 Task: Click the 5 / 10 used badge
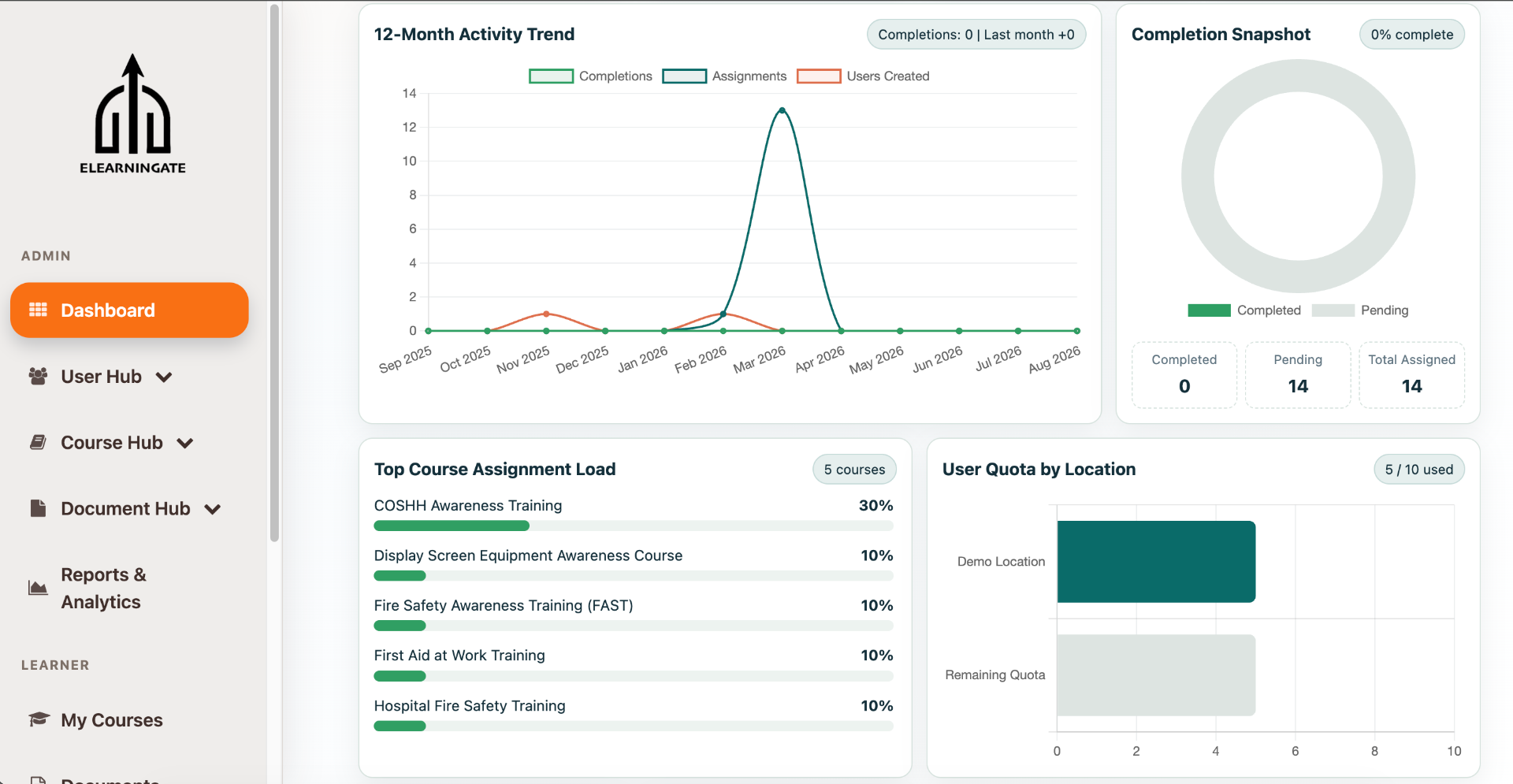(x=1418, y=470)
